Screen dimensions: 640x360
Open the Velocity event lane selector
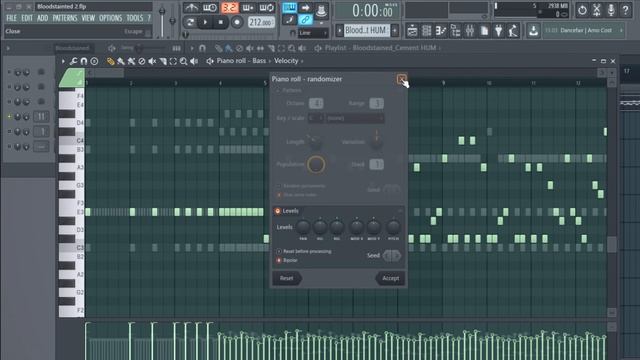286,61
